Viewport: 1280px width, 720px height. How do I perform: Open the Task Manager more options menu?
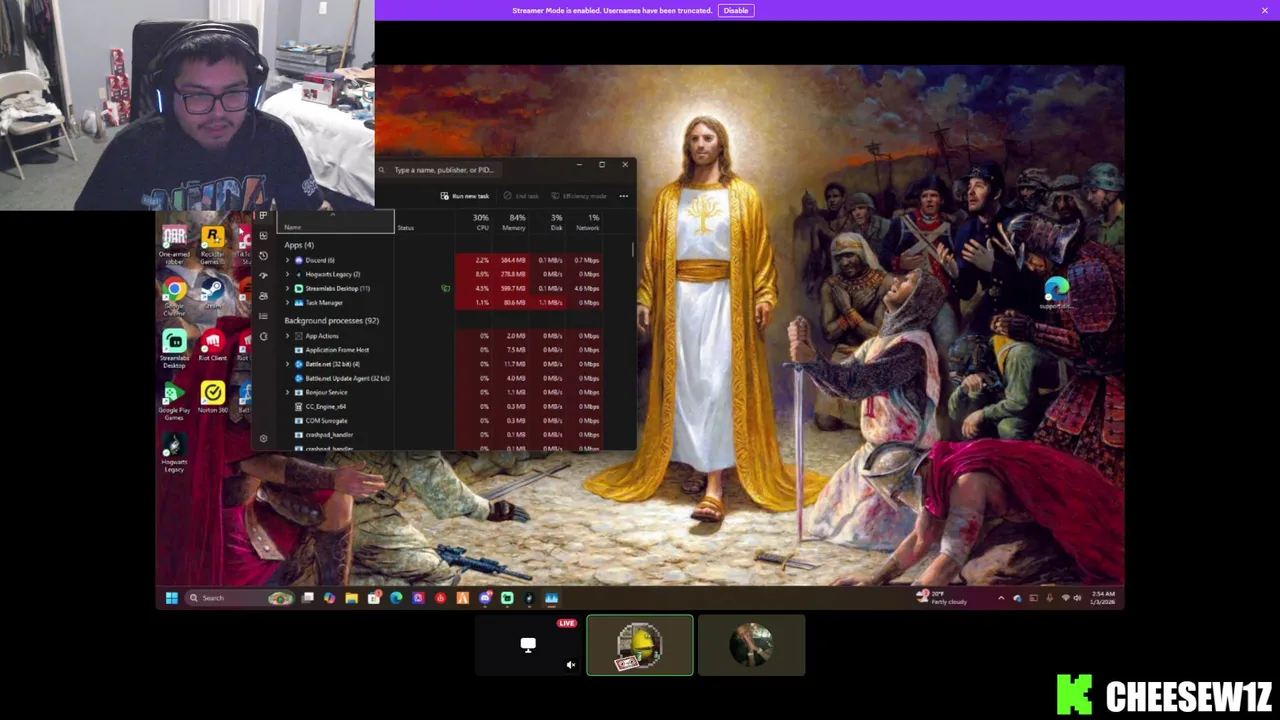click(x=623, y=196)
